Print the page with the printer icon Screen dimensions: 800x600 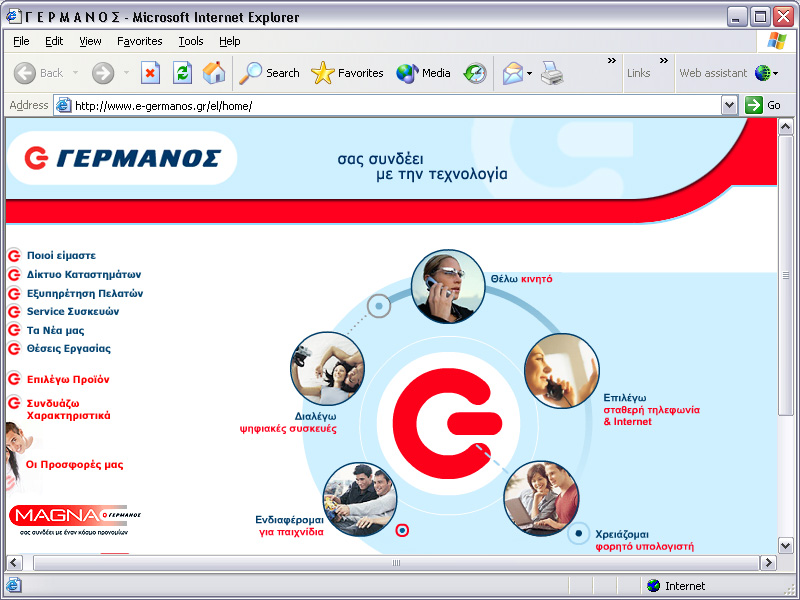point(552,73)
